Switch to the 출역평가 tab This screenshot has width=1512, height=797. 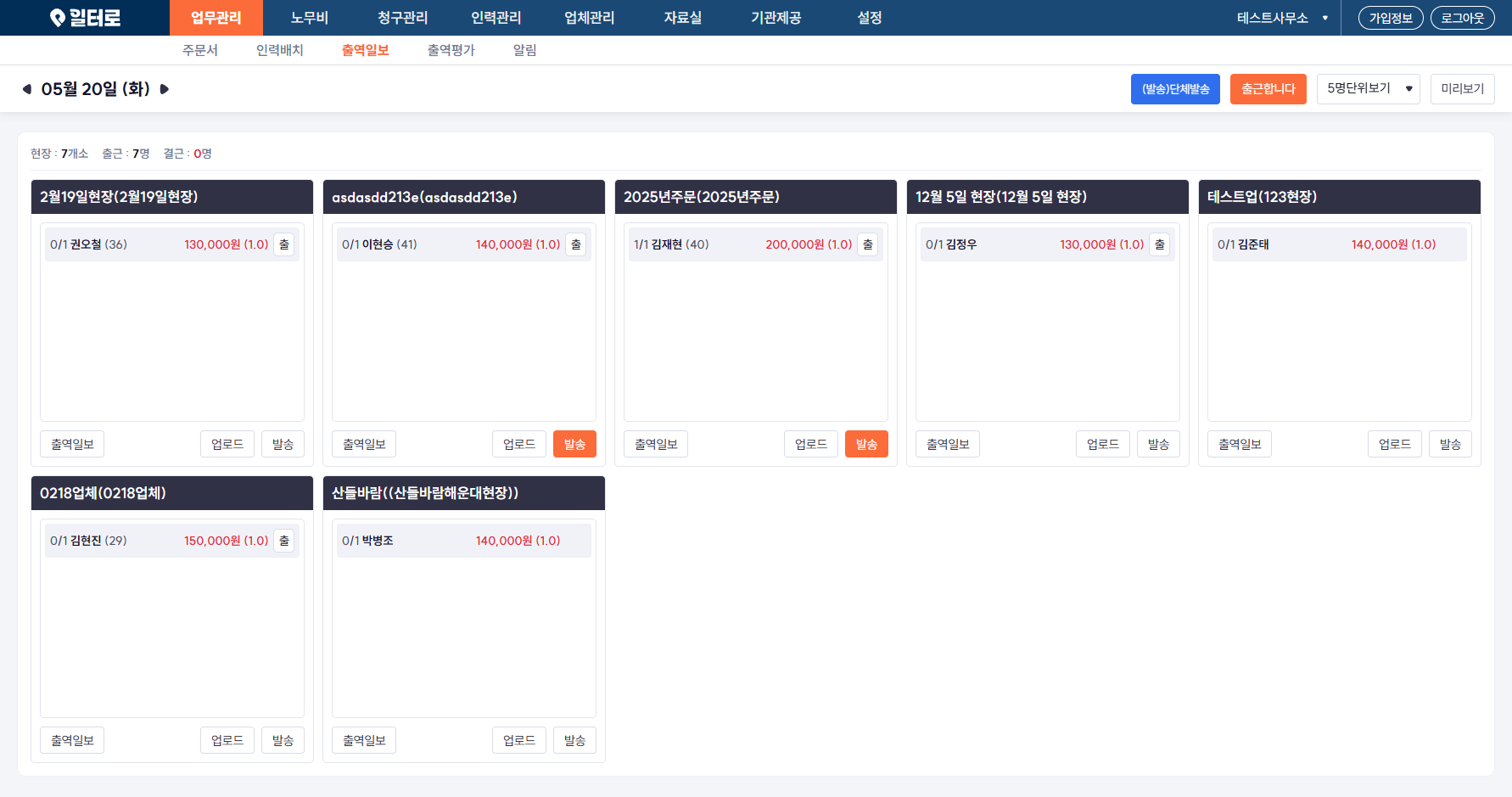point(451,50)
